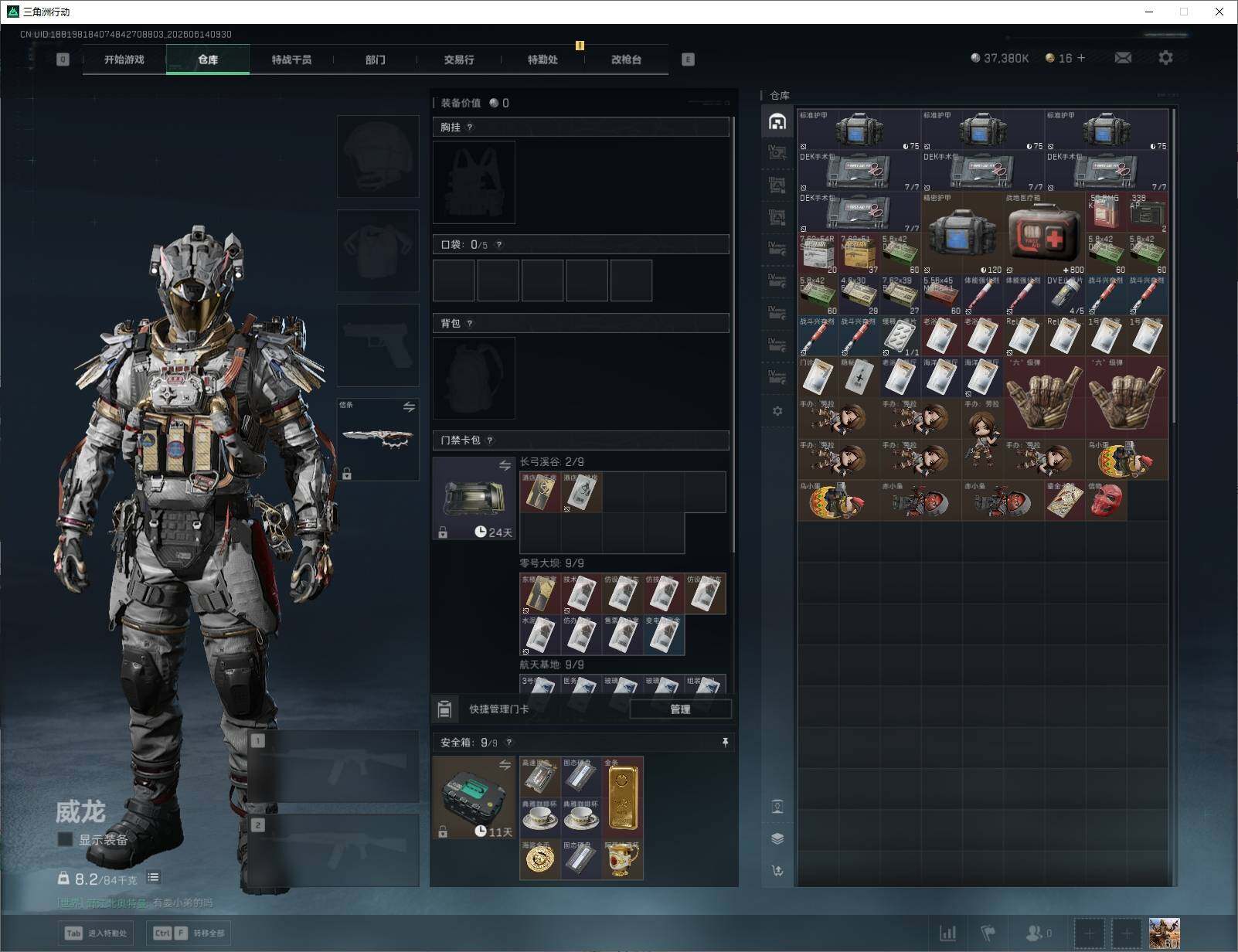Click the swap icon on the safe box
1238x952 pixels.
pyautogui.click(x=505, y=765)
